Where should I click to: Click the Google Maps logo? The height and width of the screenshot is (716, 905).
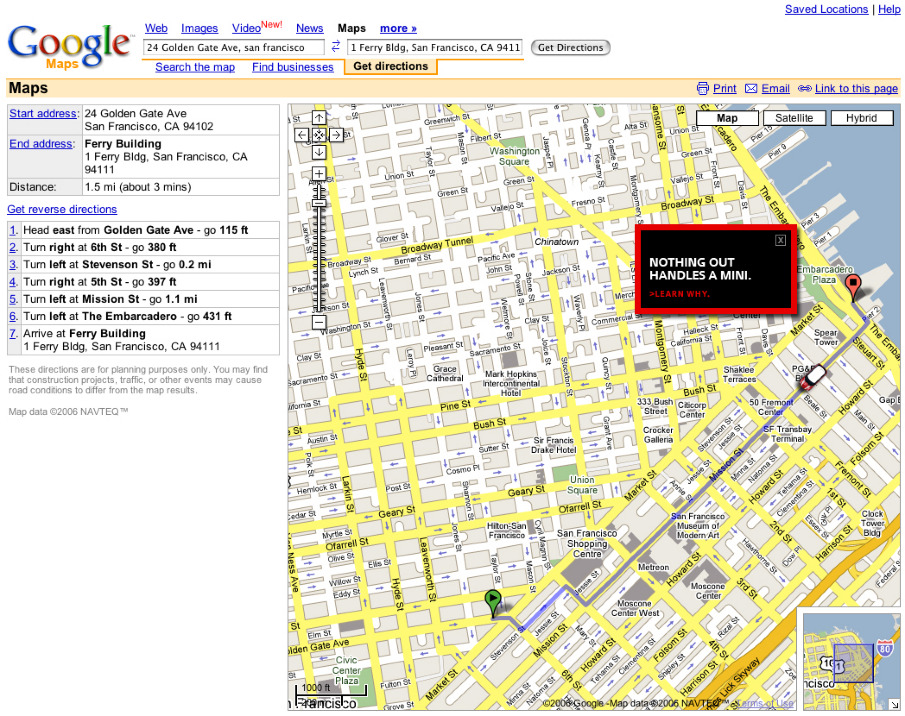(x=69, y=48)
